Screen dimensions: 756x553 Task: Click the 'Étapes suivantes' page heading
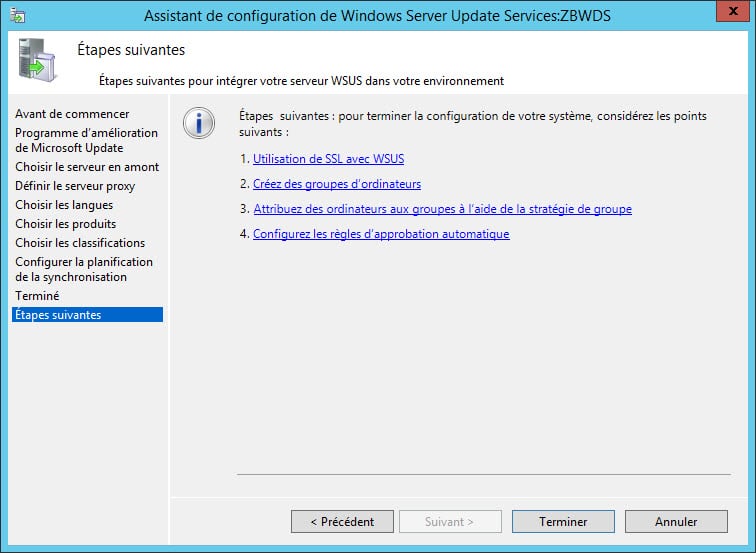131,50
